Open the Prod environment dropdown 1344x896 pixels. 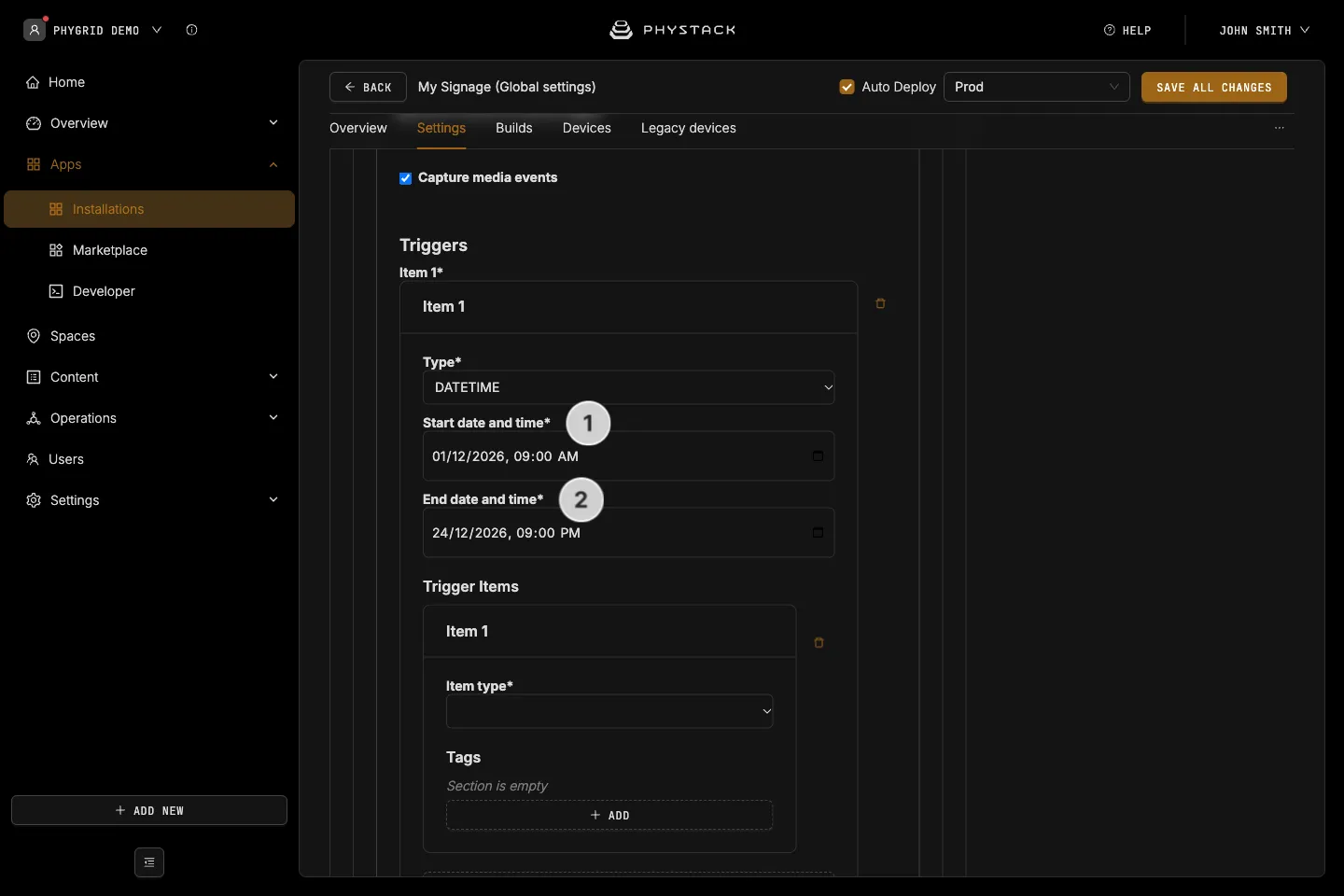click(x=1037, y=87)
